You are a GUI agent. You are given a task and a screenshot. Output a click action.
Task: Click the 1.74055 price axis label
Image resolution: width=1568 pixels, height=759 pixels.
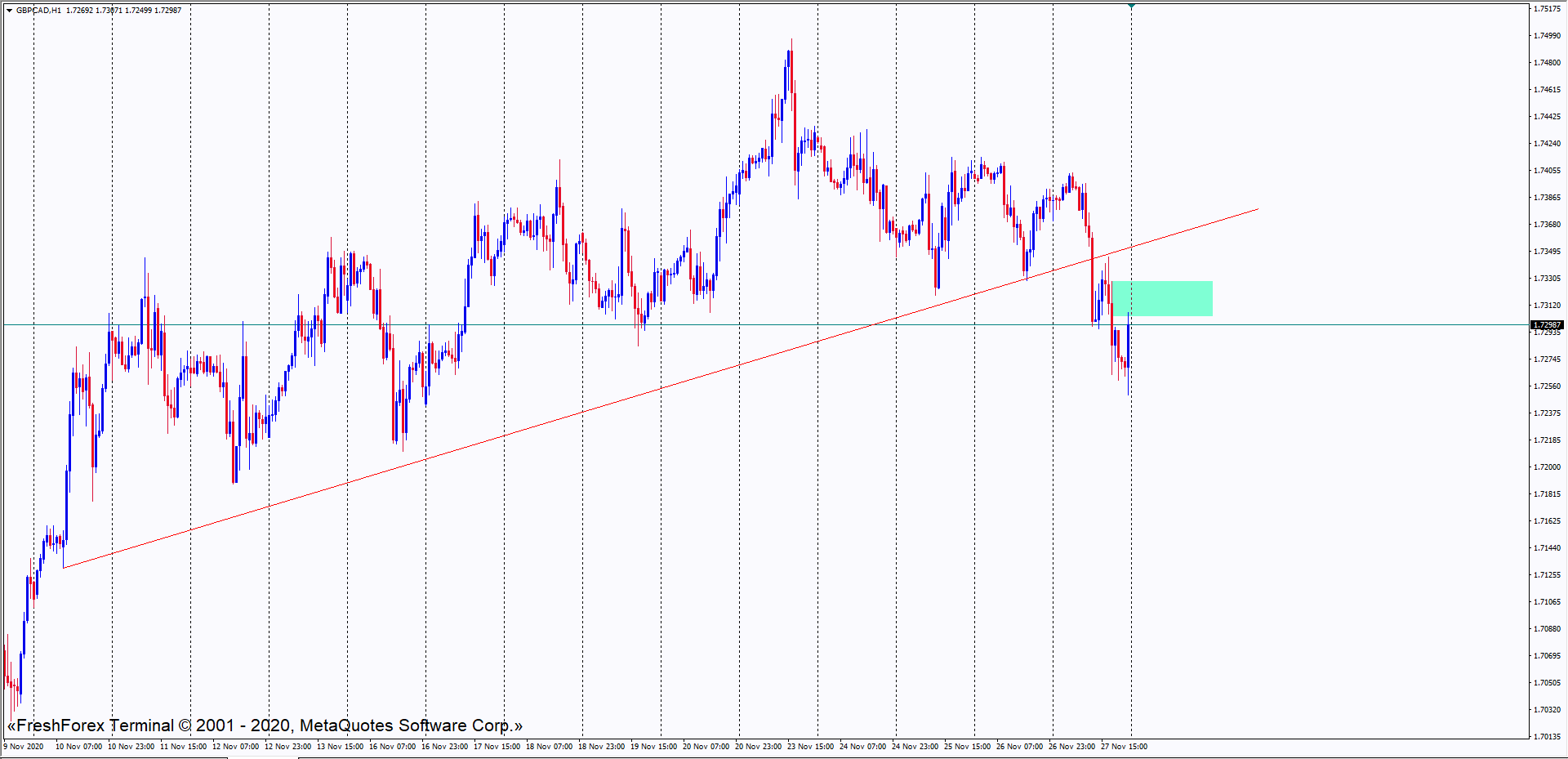point(1546,171)
